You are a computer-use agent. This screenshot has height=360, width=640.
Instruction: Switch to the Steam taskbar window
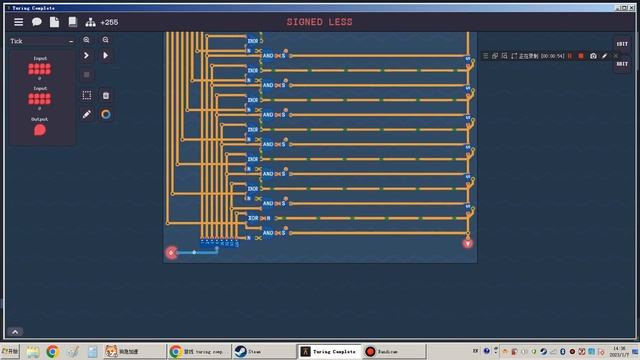coord(264,351)
